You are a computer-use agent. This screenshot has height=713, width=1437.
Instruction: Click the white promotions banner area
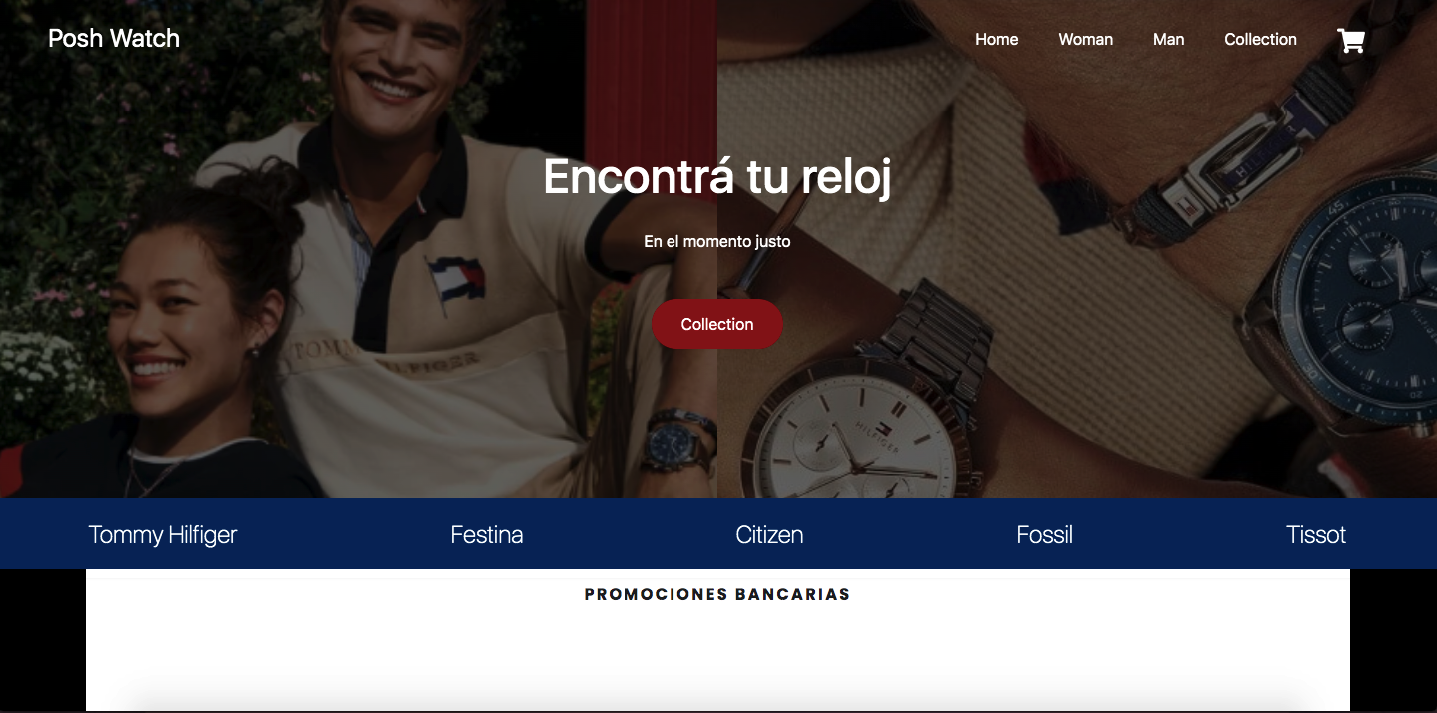coord(717,640)
